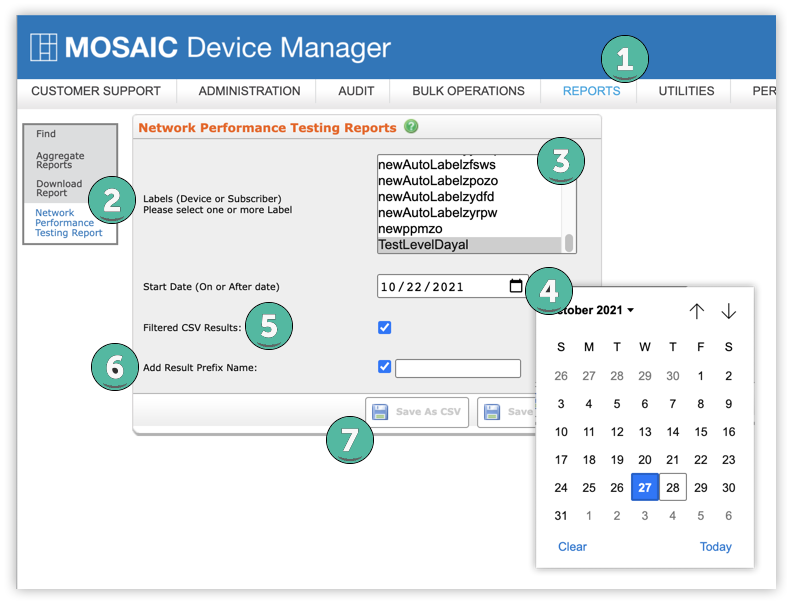Open the CUSTOMER SUPPORT tab
787x605 pixels.
pos(96,91)
